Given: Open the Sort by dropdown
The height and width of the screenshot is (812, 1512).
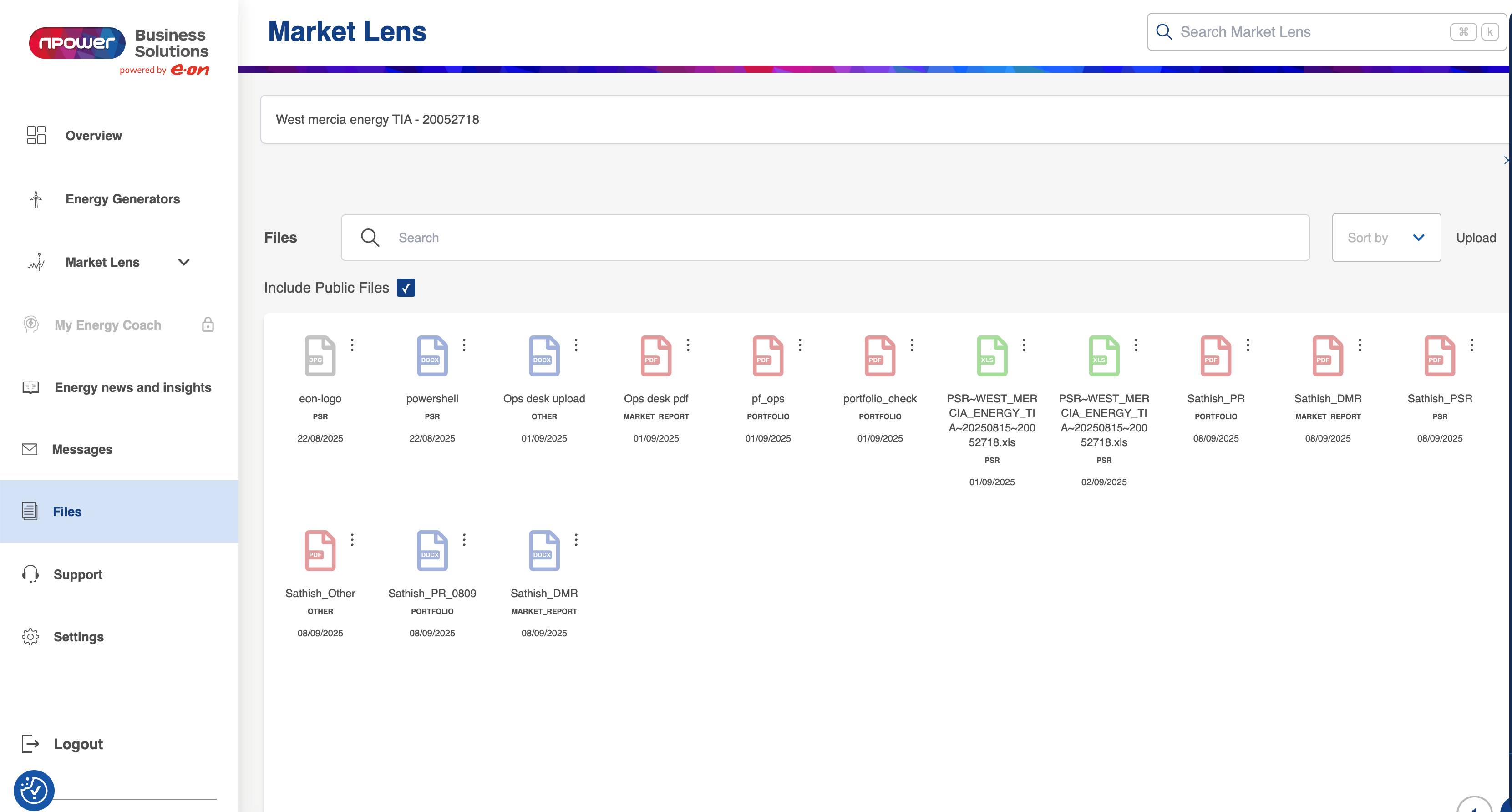Looking at the screenshot, I should (1386, 238).
